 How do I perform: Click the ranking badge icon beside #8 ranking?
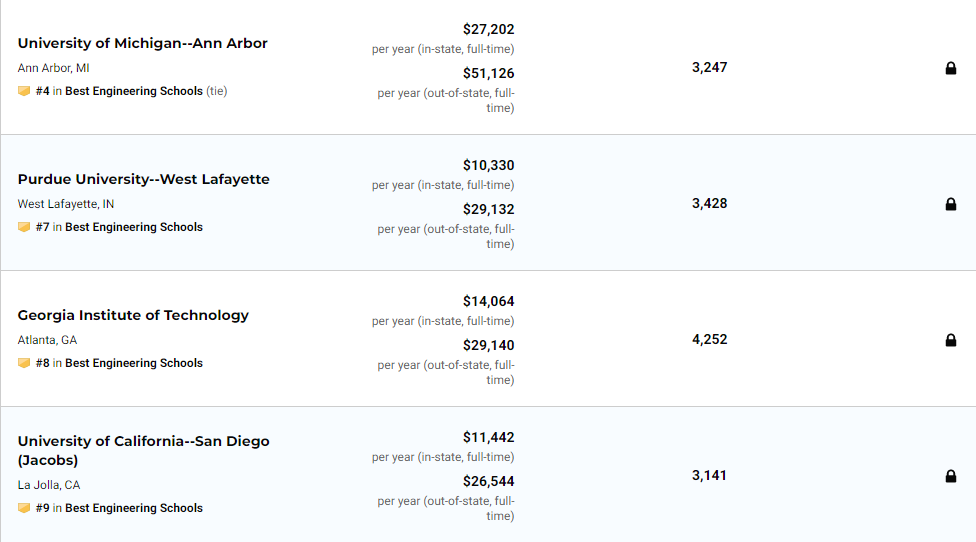coord(24,363)
